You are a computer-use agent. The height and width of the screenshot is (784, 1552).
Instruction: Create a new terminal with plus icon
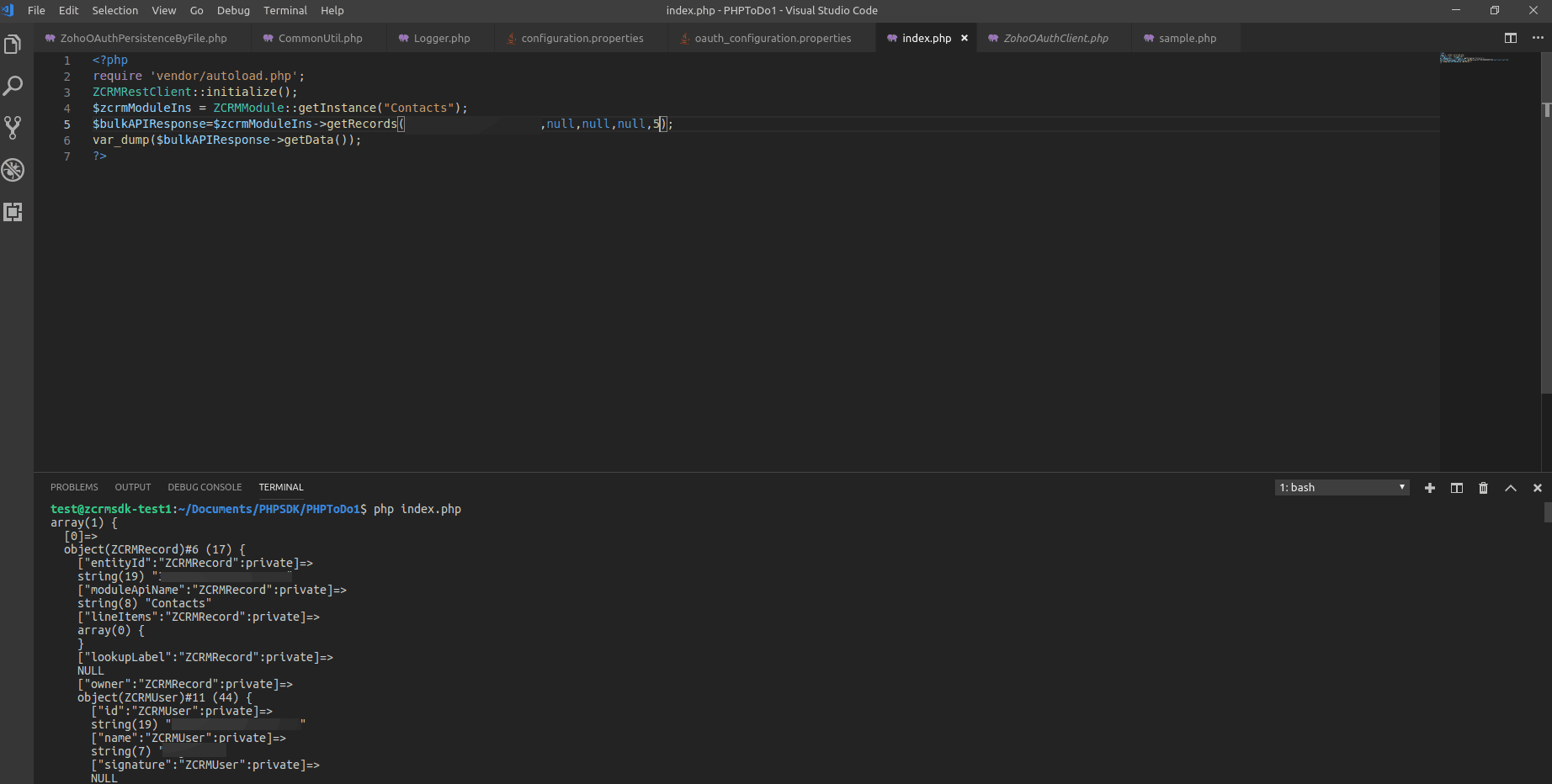(x=1429, y=488)
